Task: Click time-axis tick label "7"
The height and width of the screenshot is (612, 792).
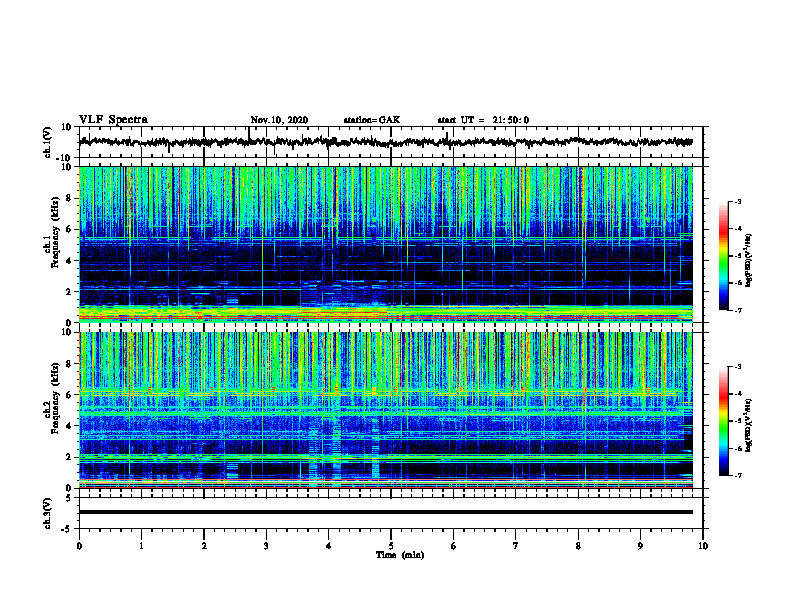Action: pos(516,546)
